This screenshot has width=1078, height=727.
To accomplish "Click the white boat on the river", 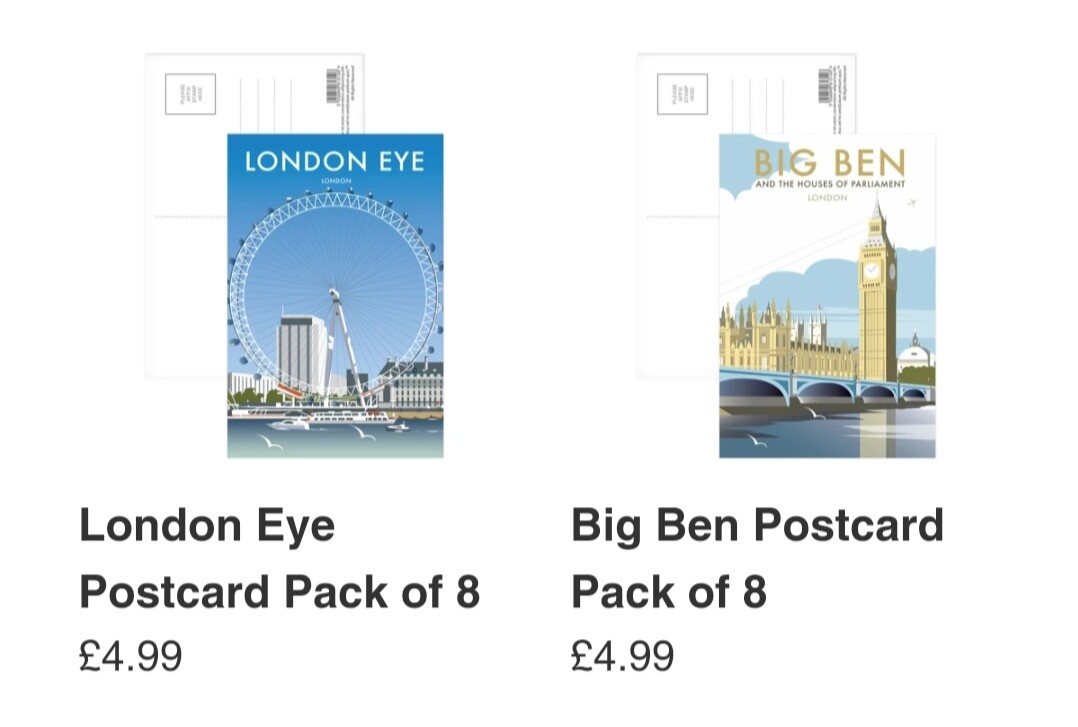I will 289,424.
